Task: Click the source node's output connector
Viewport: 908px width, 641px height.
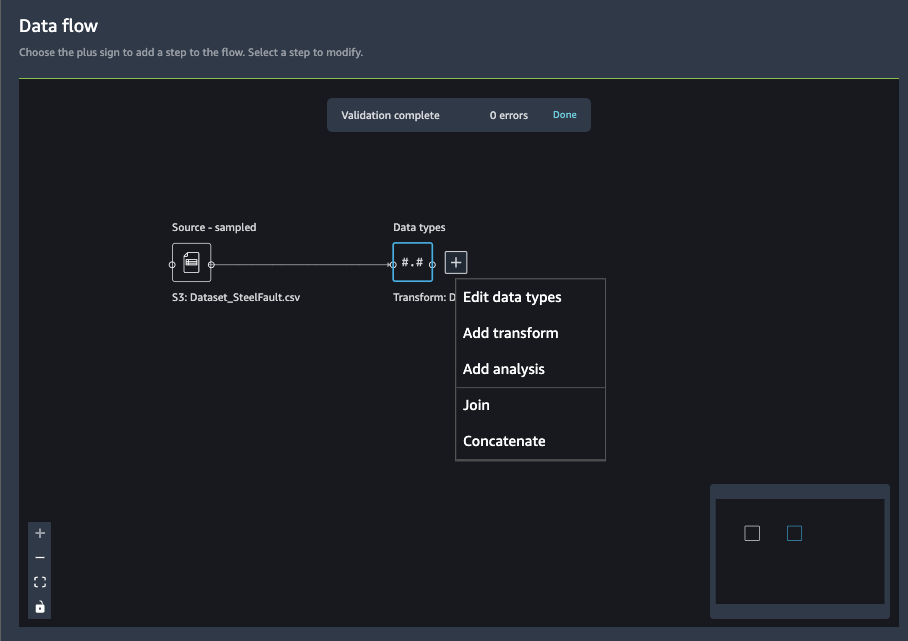Action: pos(211,265)
